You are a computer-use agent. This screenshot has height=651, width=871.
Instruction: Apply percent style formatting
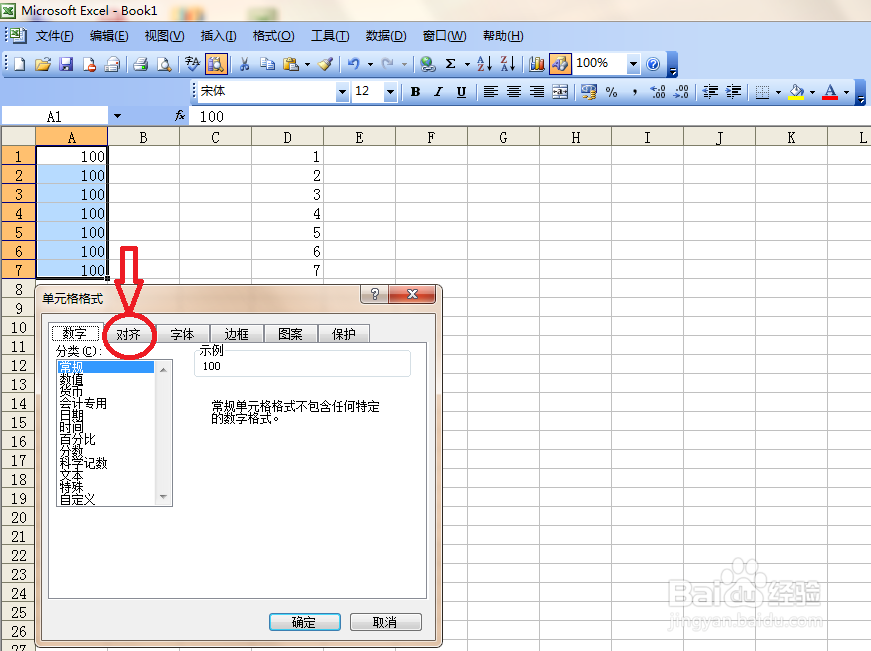(611, 91)
